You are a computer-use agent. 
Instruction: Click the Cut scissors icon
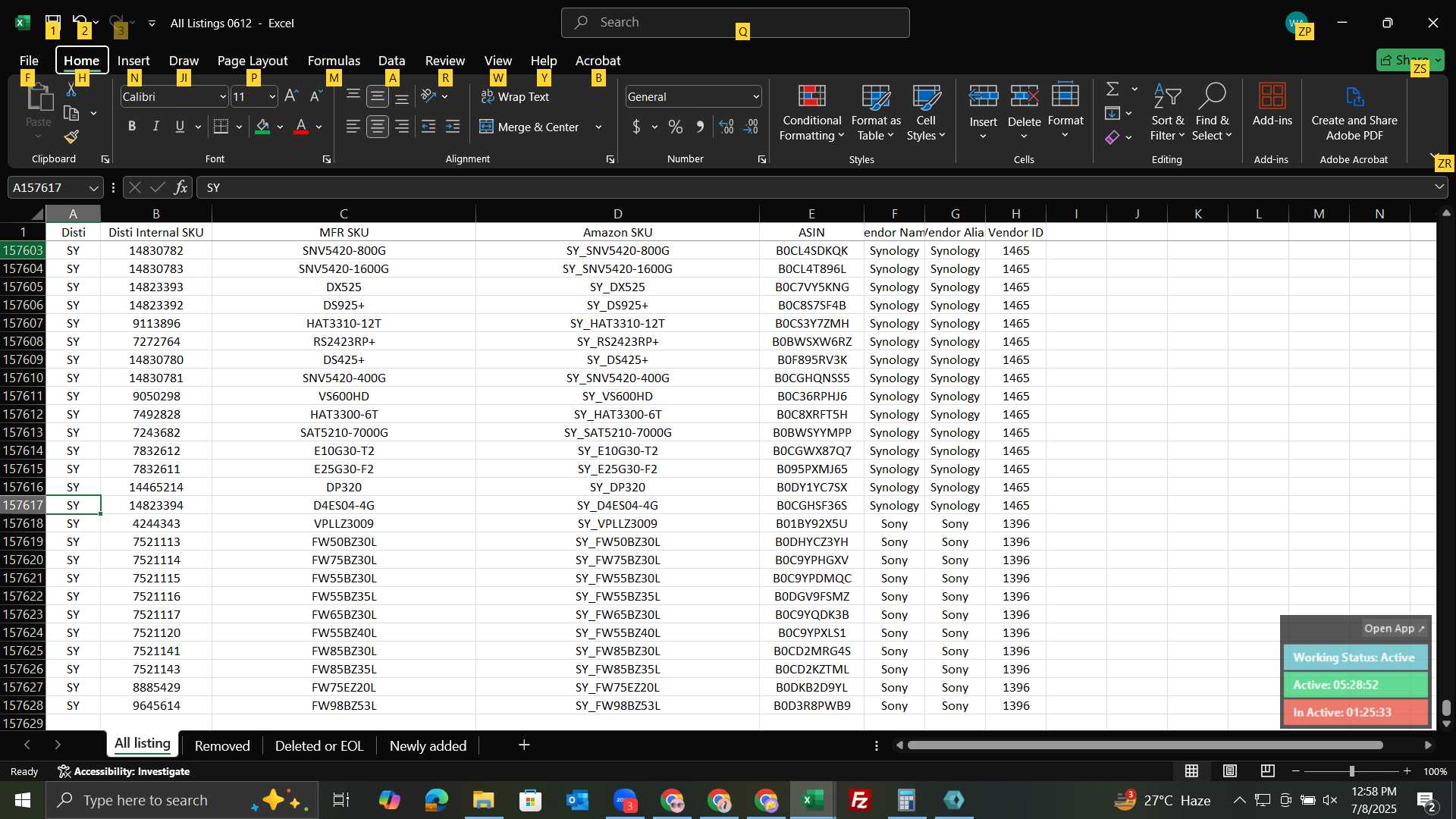71,90
